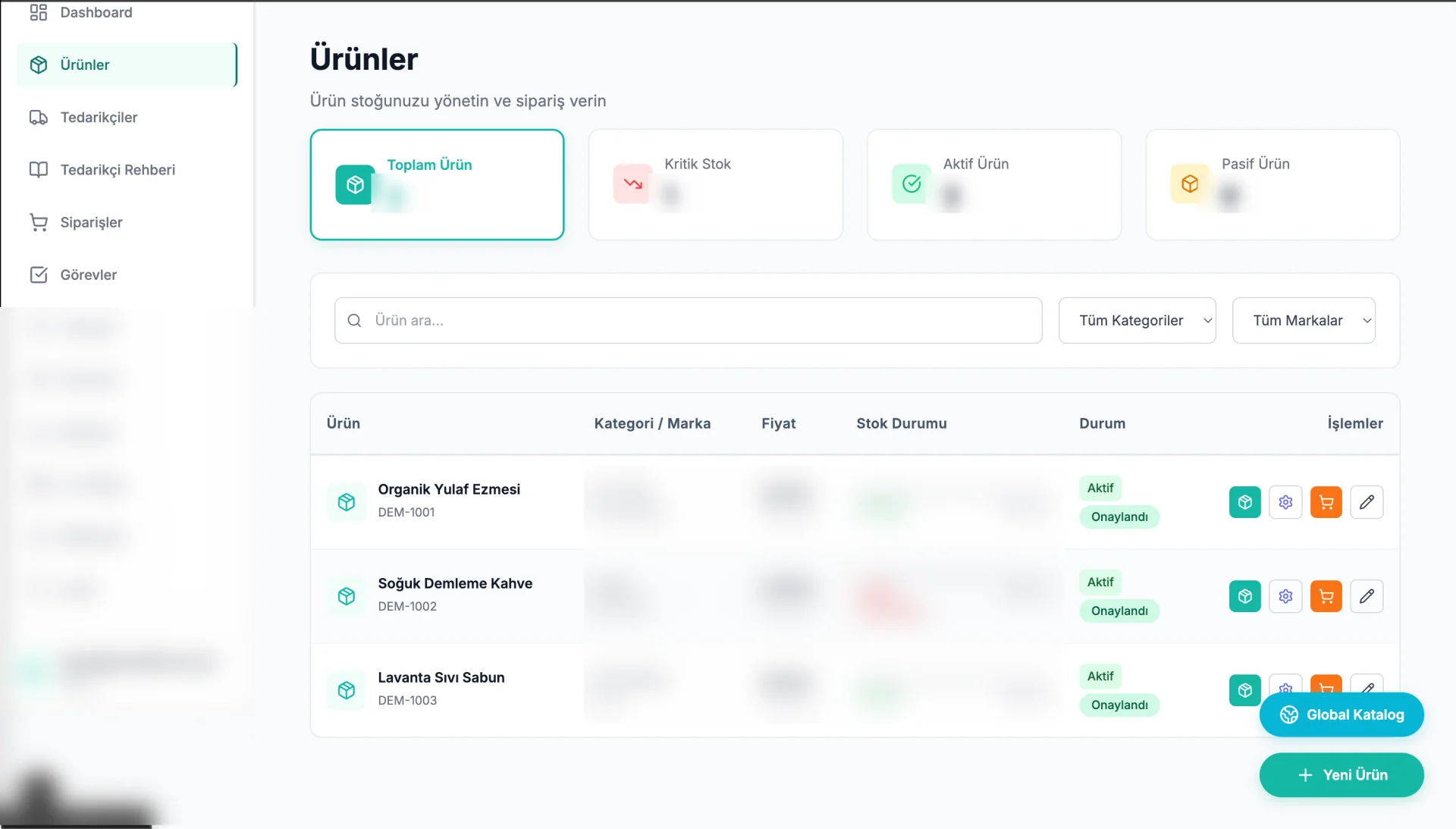This screenshot has height=829, width=1456.
Task: Click the Soğuk Demleme Kahve product name
Action: point(455,583)
